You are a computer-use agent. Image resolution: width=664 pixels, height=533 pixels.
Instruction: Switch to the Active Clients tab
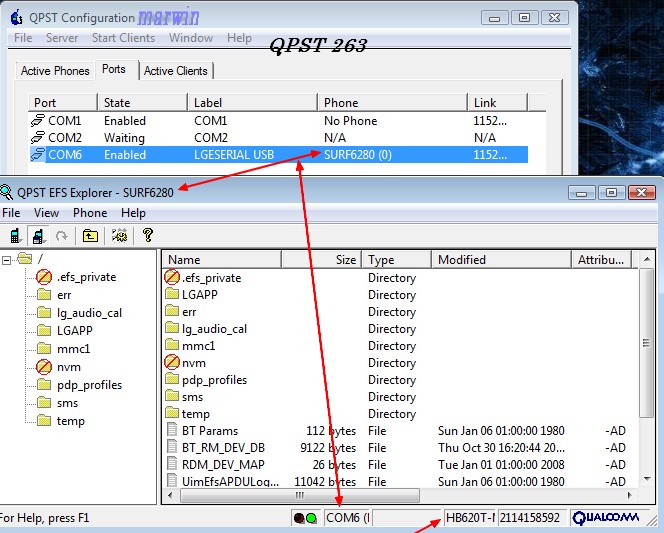(x=176, y=71)
